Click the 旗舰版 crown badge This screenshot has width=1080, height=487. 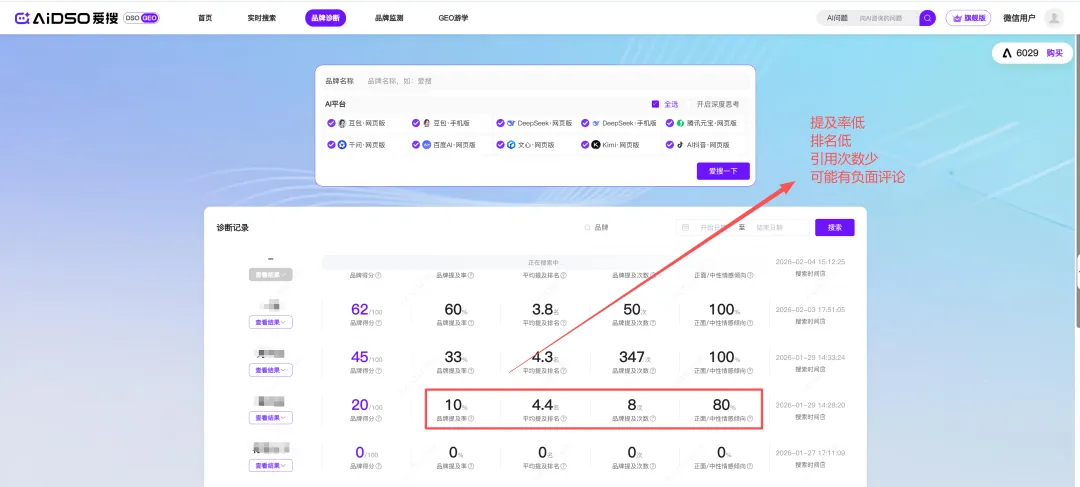tap(968, 18)
